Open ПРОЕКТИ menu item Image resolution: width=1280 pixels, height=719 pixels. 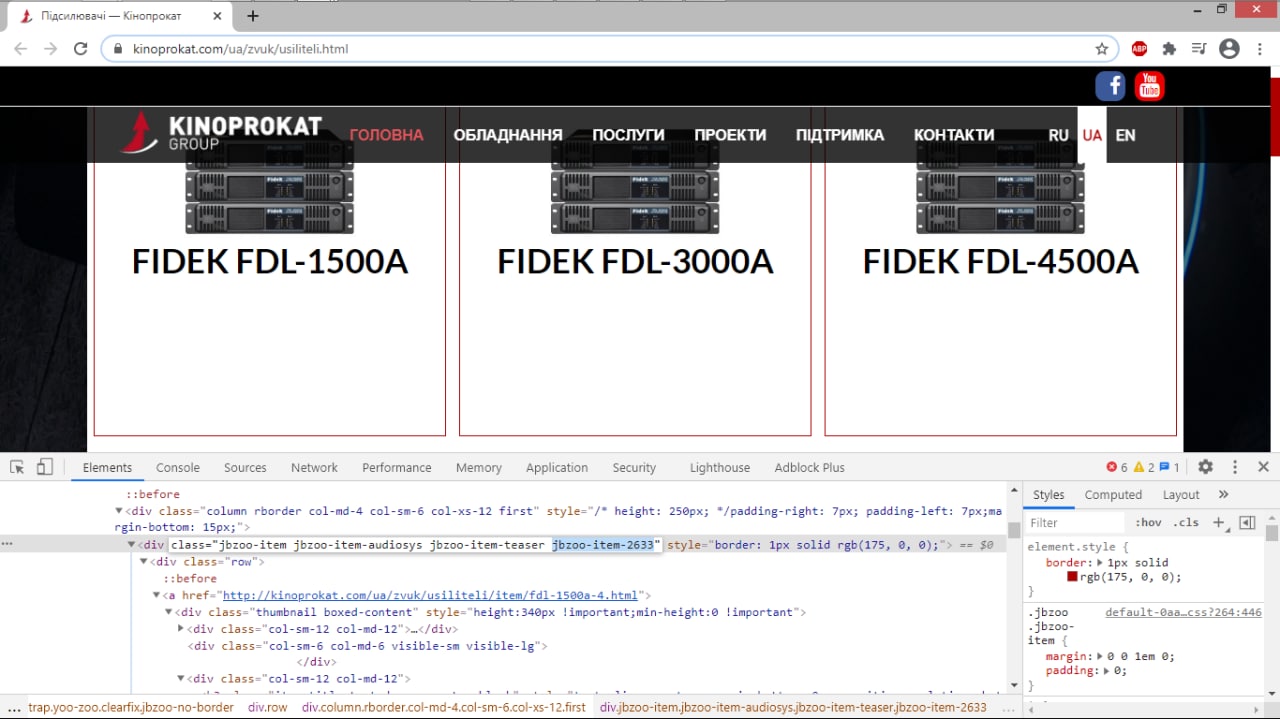tap(730, 135)
